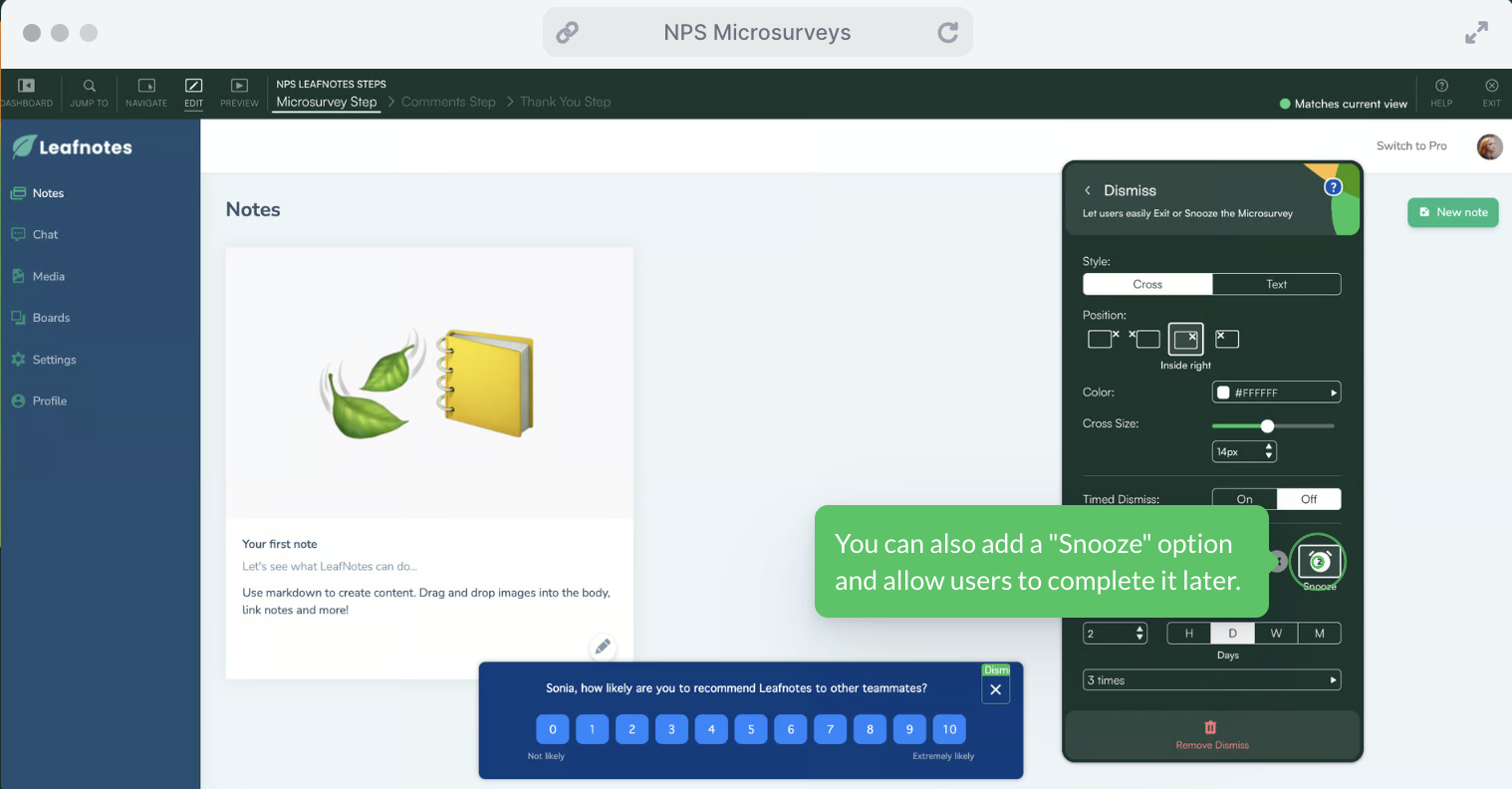Click the Snooze alarm clock icon
Screen dimensions: 1512x789
click(1318, 562)
